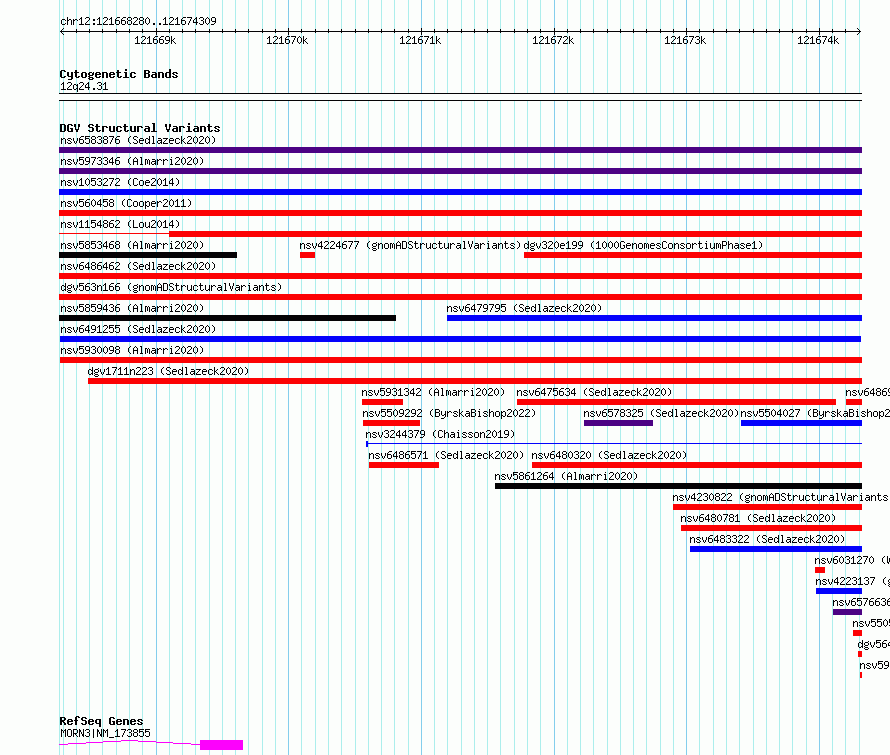The image size is (890, 755).
Task: Click the nsv6480781 (Sedlazeck2020) label
Action: tap(758, 518)
